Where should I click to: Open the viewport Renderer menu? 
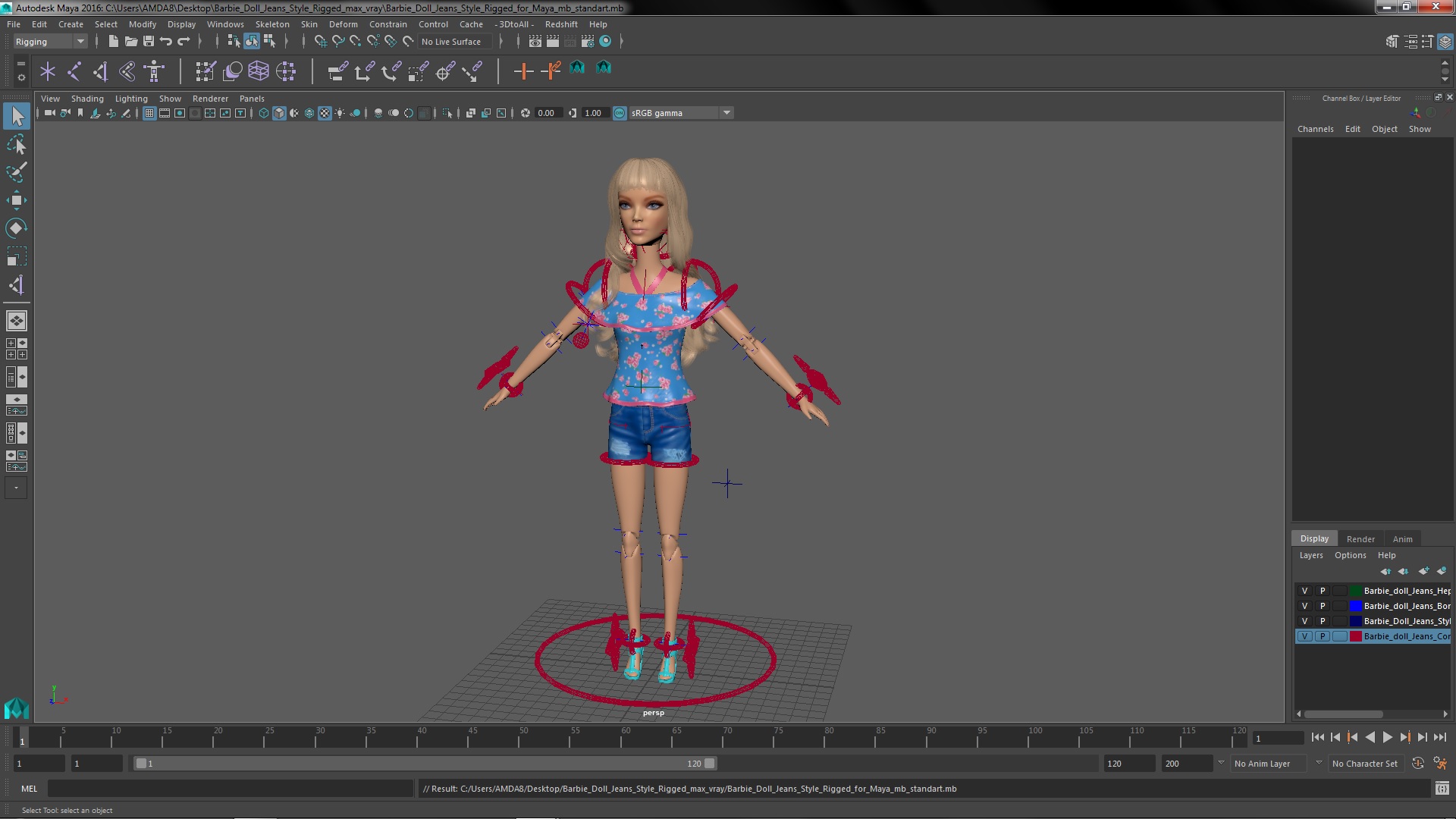coord(210,99)
